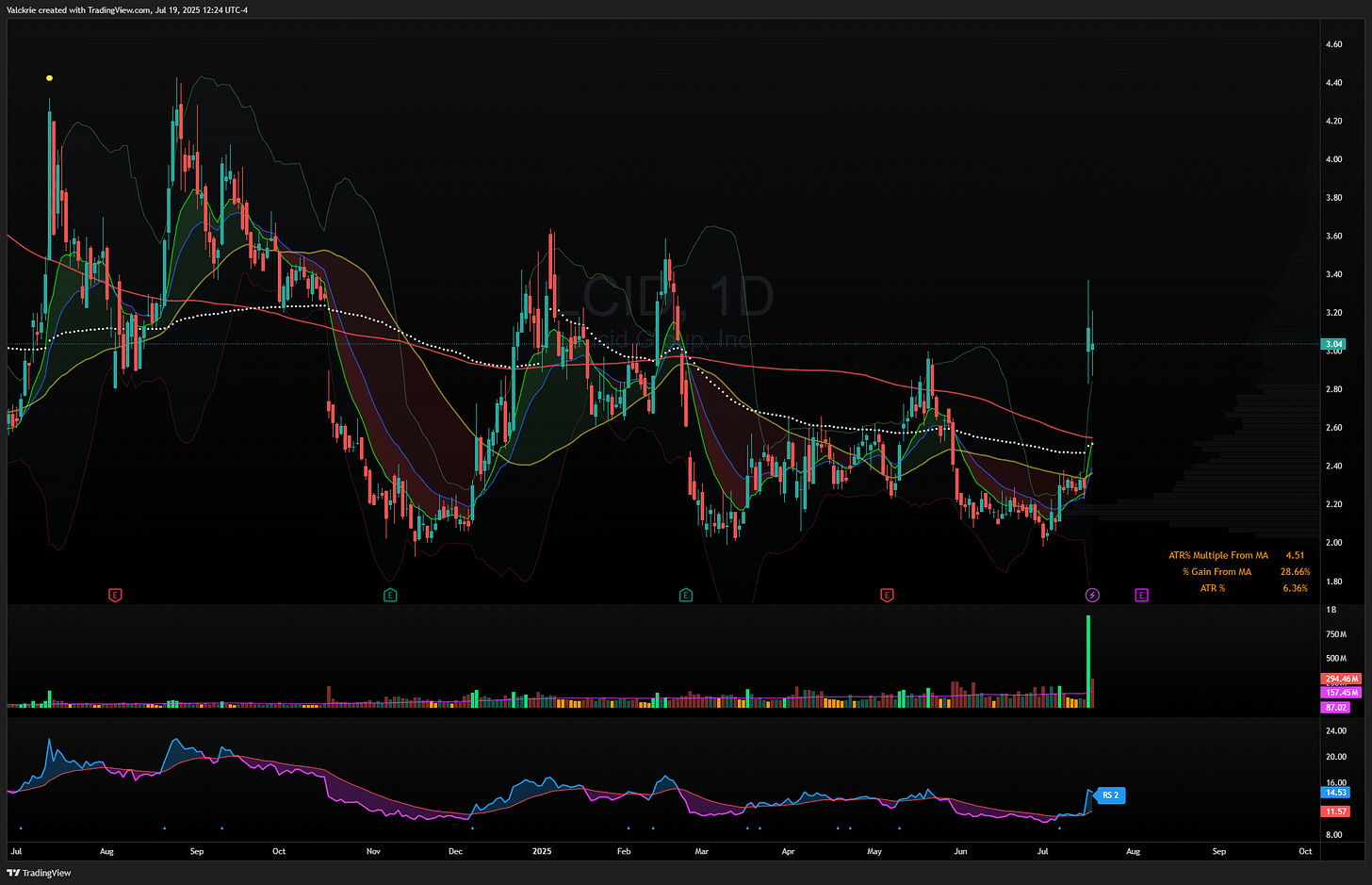Open red earnings E marker above the May label
Screen dimensions: 1372x885
pos(887,595)
